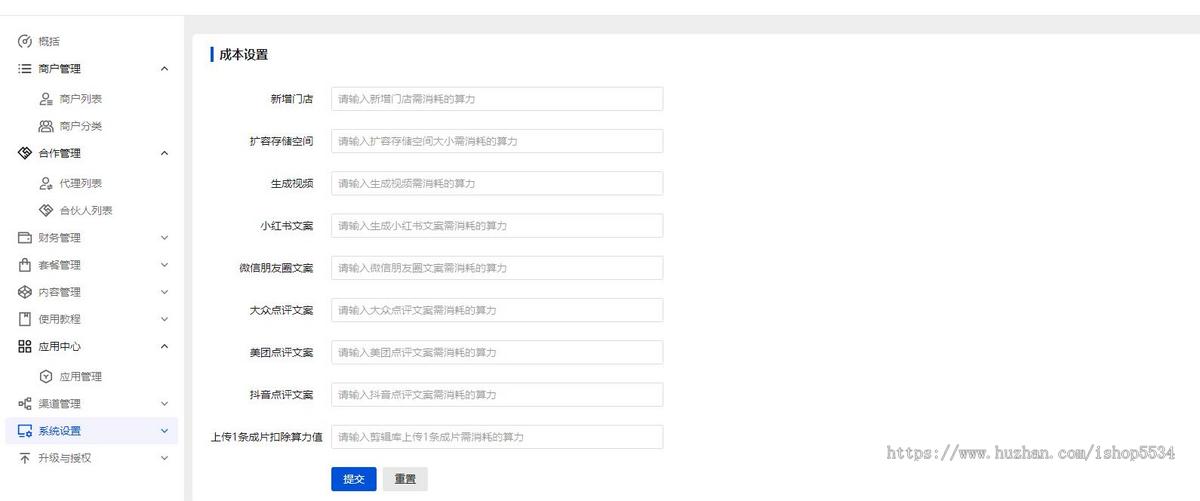Select the 财务管理 menu label
The image size is (1200, 501).
pos(60,238)
